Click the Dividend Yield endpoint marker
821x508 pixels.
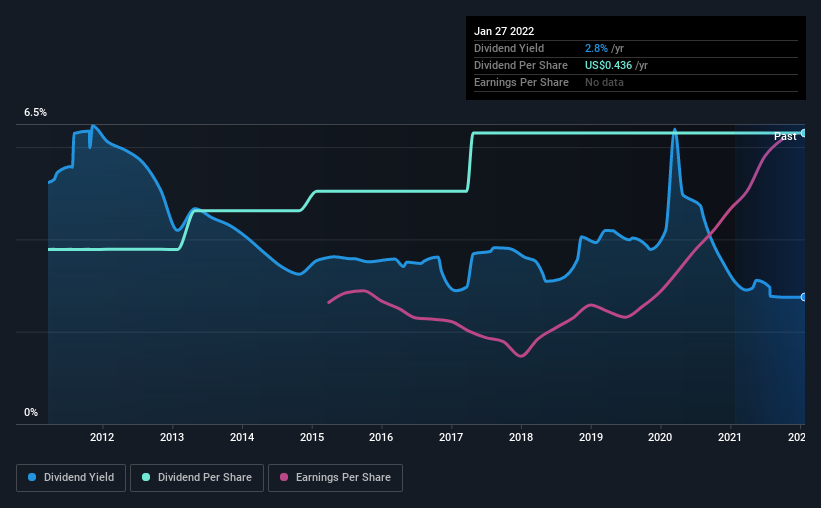[803, 297]
